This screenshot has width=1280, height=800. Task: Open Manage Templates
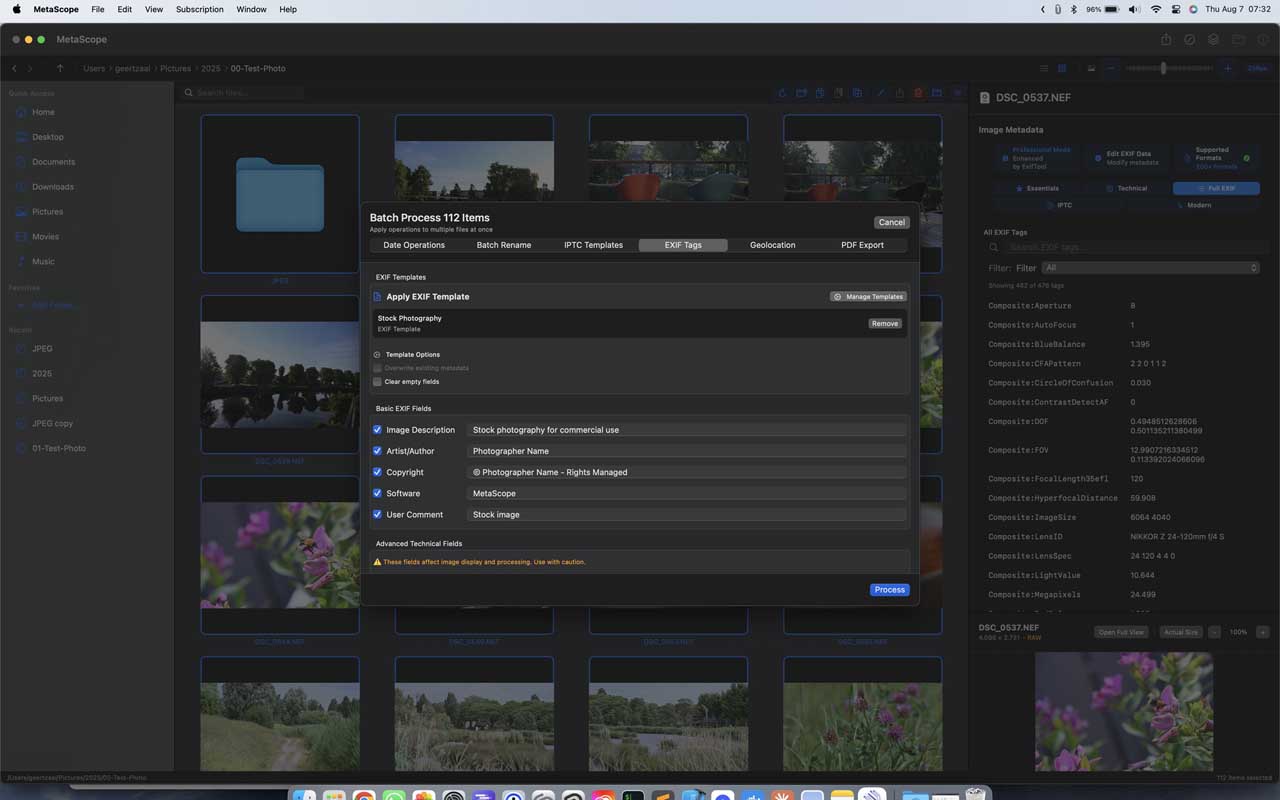click(868, 297)
